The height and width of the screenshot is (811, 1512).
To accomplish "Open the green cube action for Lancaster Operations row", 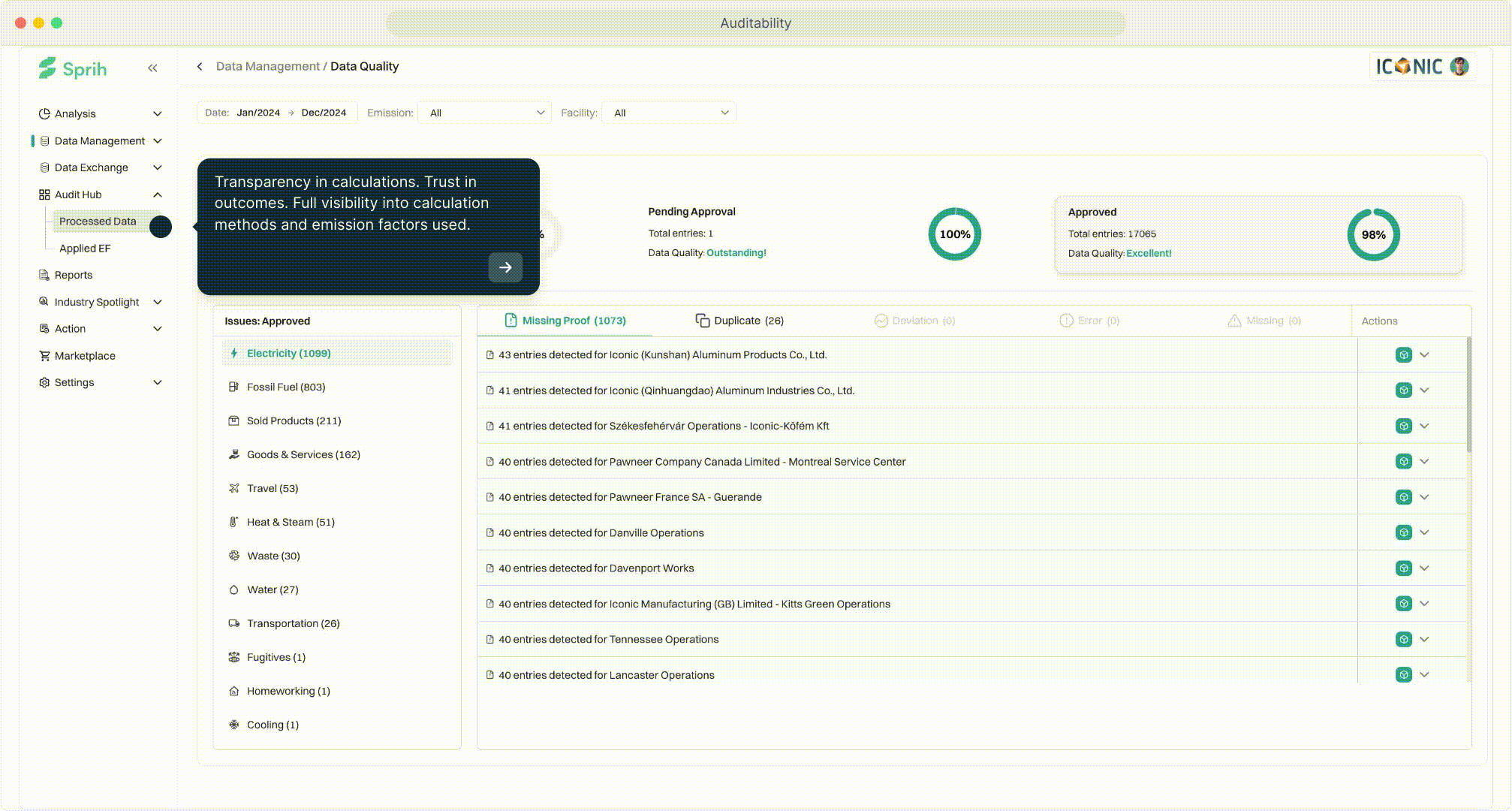I will [1403, 674].
